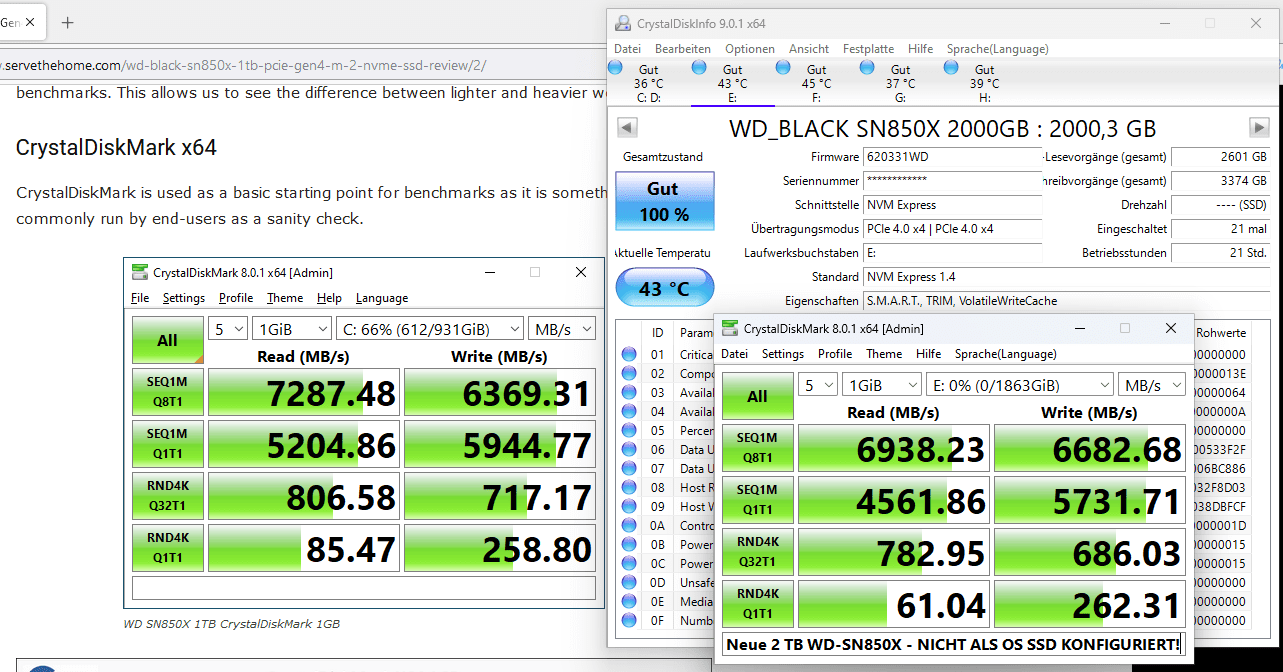Screen dimensions: 1283x672
Task: Click the comment field with Neue 2 TB text
Action: pyautogui.click(x=952, y=644)
